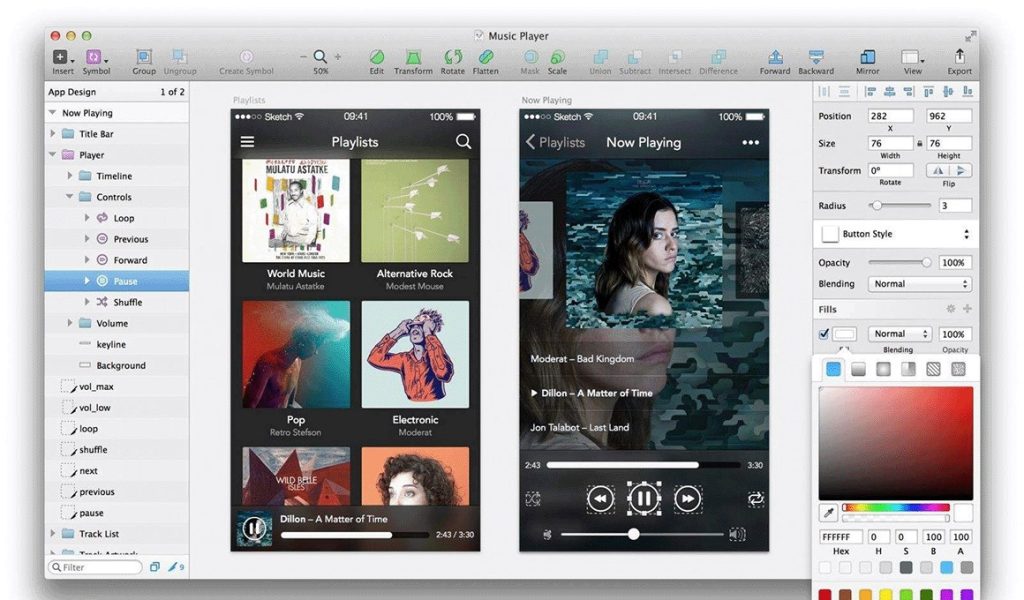1024x600 pixels.
Task: Select the solid color fill tab
Action: 833,369
